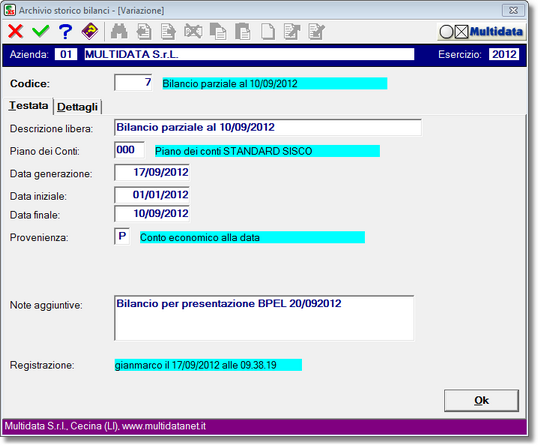Click 'gianmarco il 17/09/2012 alle 09.38.19' text

pos(196,365)
